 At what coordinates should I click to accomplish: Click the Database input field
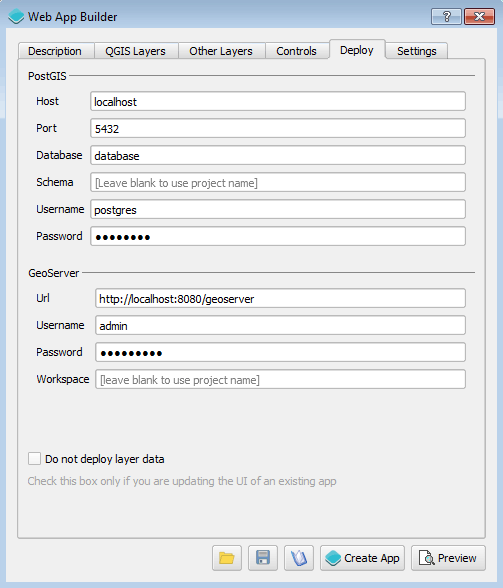[278, 155]
